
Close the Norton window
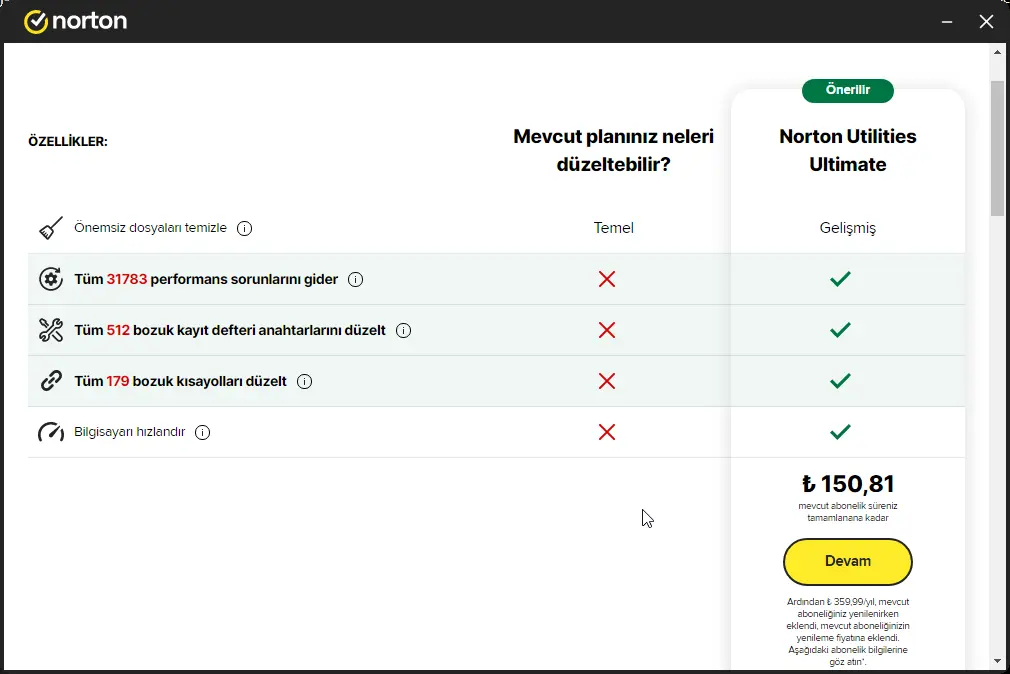986,21
